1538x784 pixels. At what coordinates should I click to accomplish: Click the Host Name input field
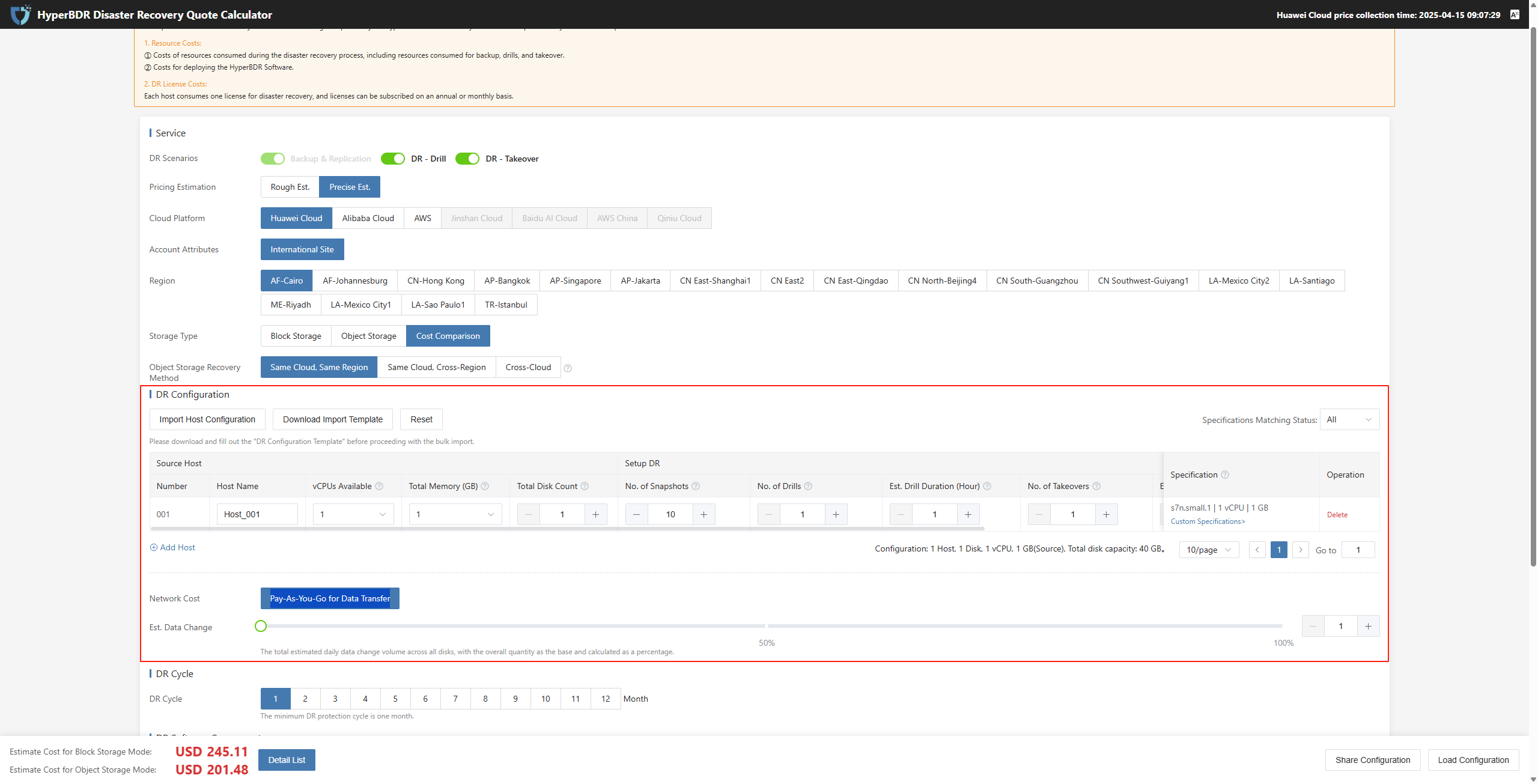coord(257,514)
